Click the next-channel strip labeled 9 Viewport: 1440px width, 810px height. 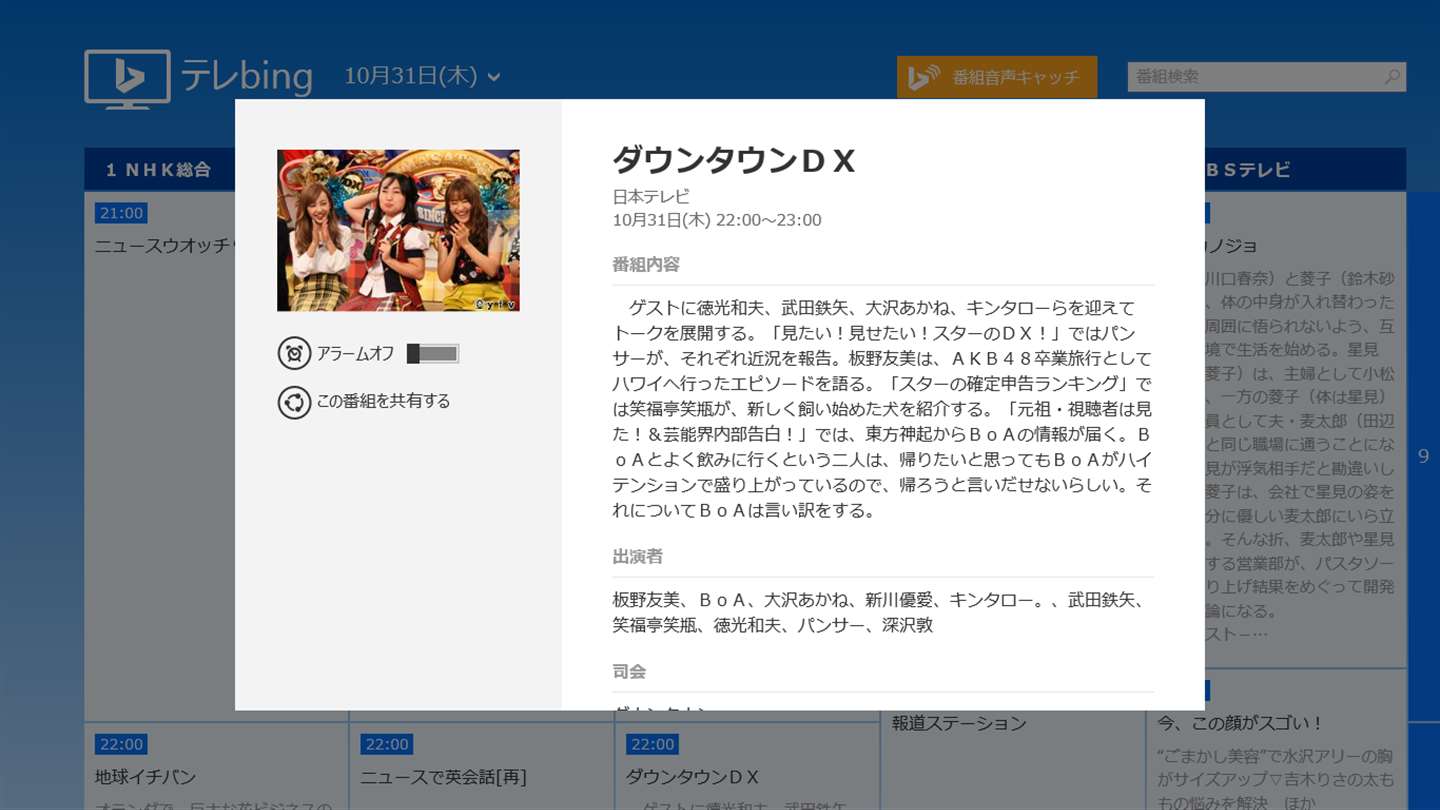1424,456
